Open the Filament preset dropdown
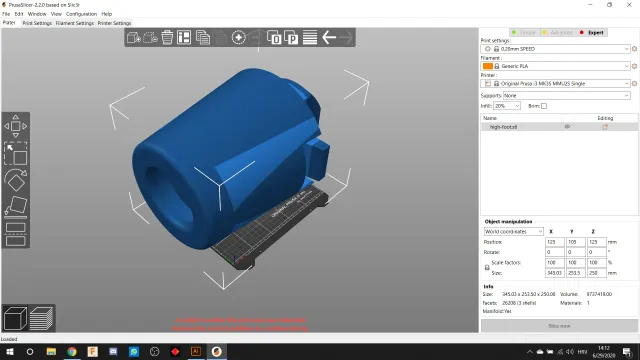640x360 pixels. (556, 66)
